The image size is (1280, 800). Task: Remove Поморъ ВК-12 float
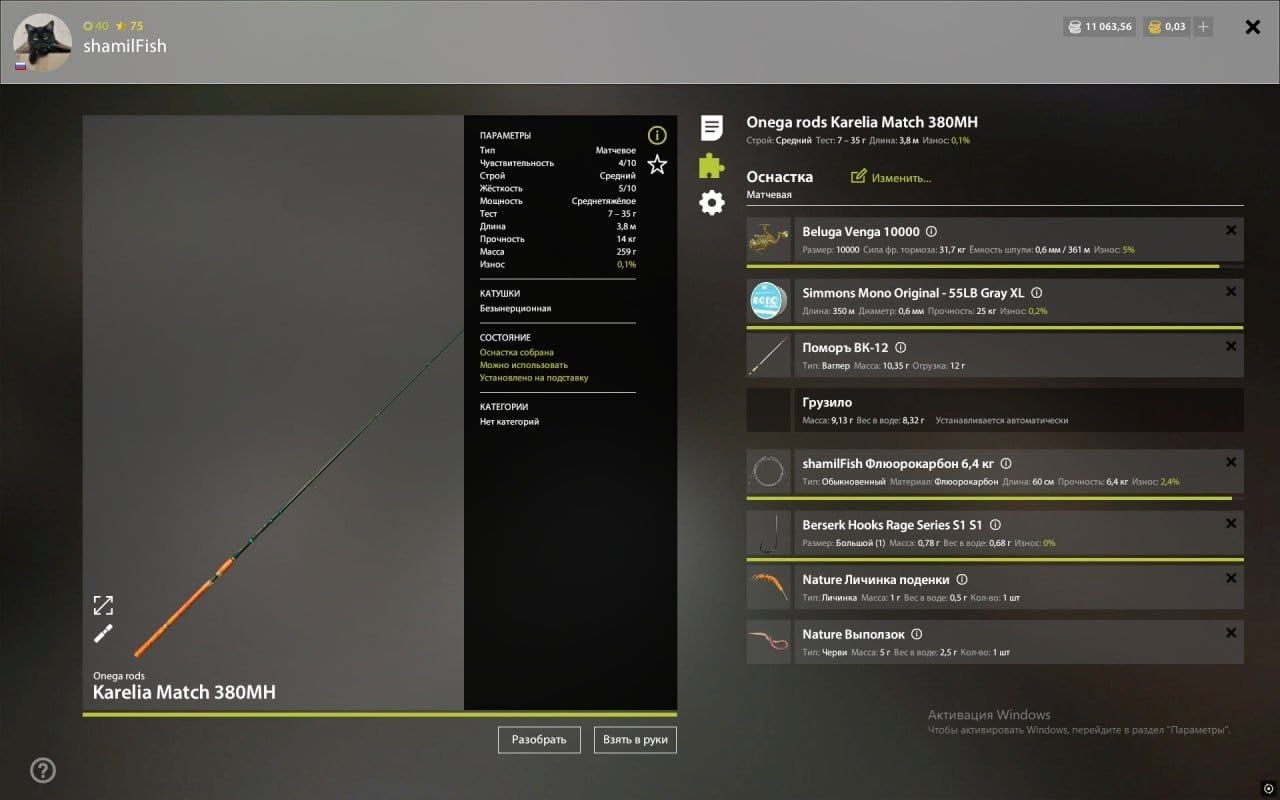[x=1231, y=346]
